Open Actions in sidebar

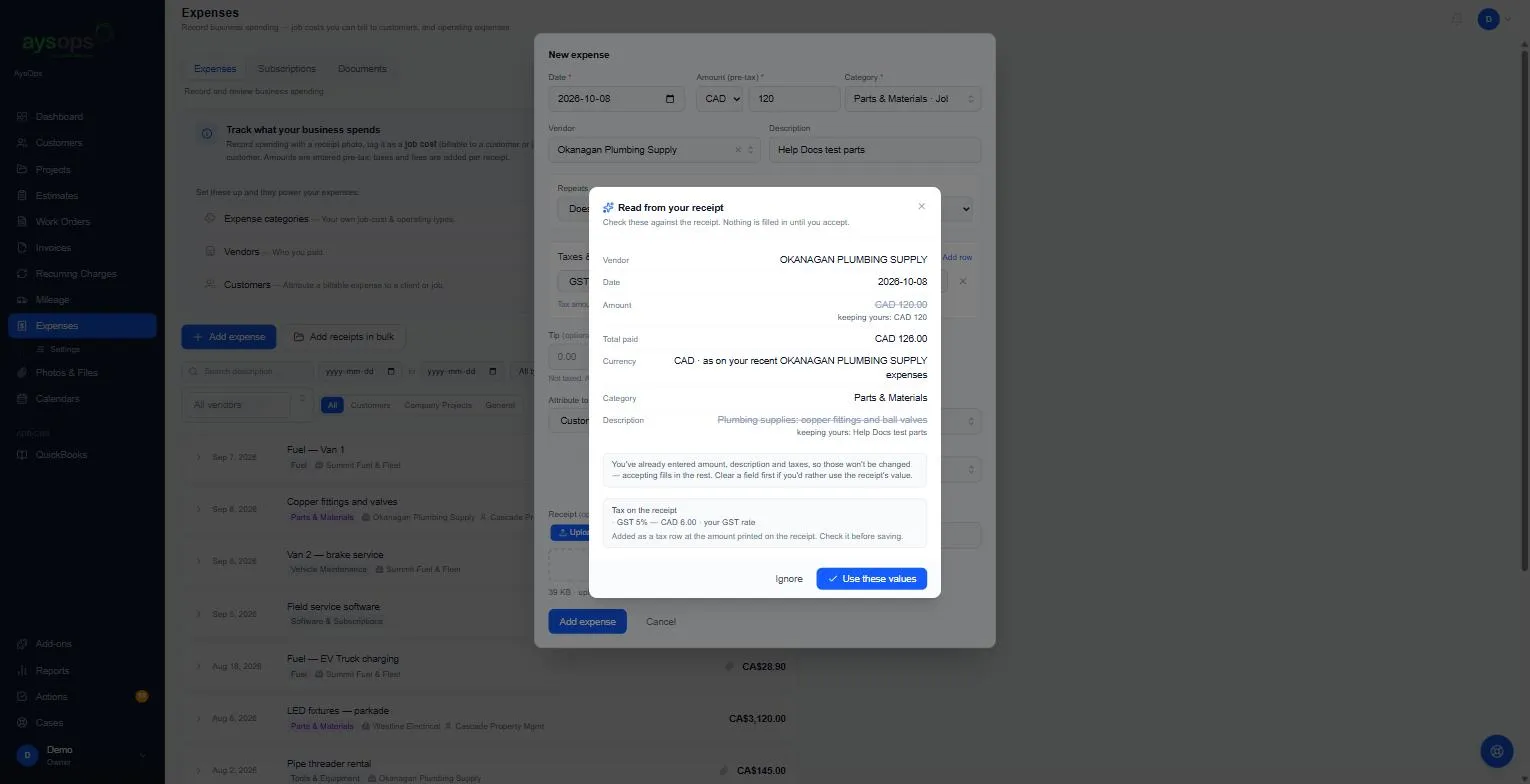[x=51, y=697]
